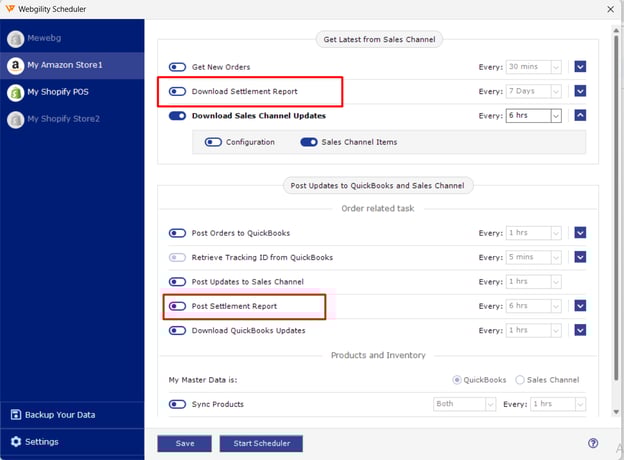This screenshot has width=624, height=460.
Task: Switch to My Shopify POS store
Action: [x=72, y=92]
